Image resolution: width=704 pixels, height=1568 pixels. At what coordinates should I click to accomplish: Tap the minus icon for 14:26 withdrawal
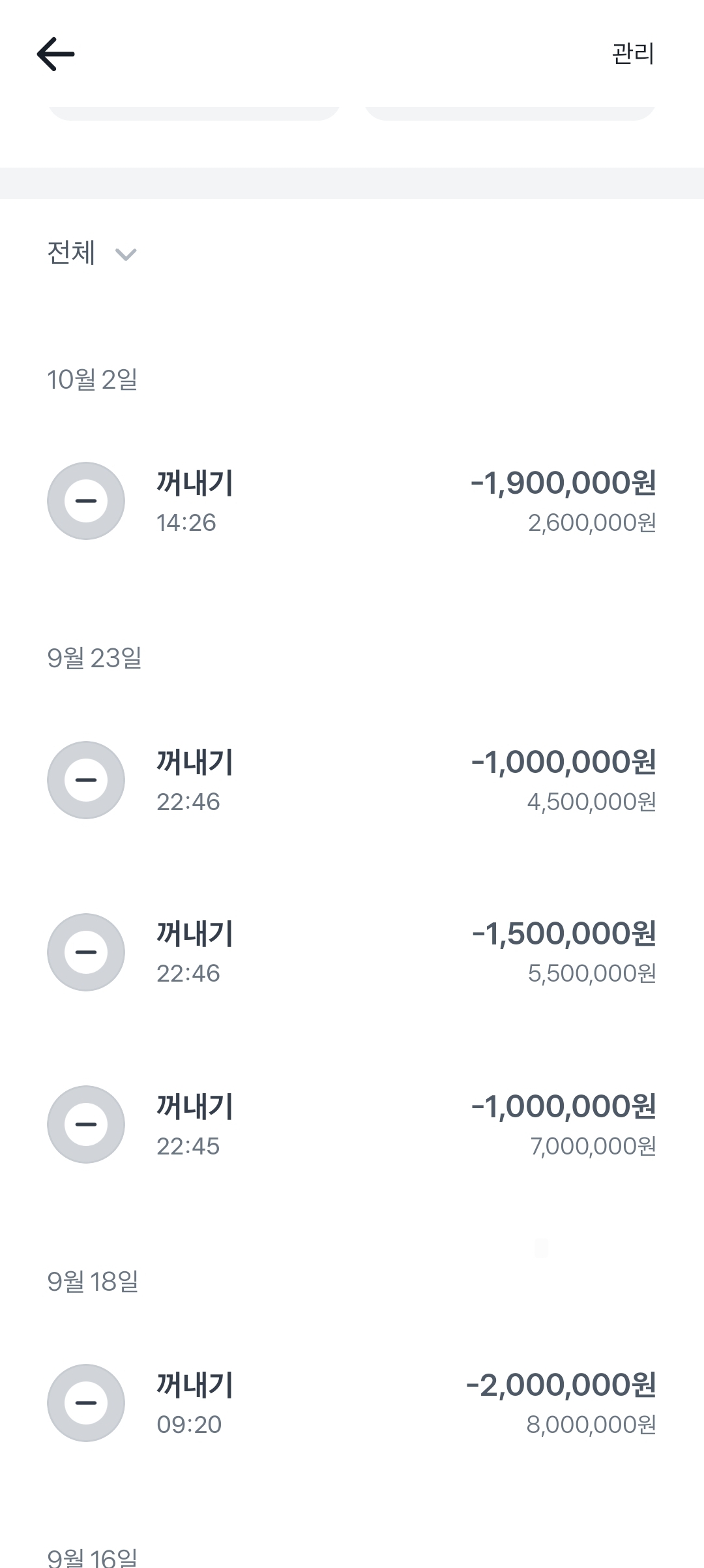86,501
